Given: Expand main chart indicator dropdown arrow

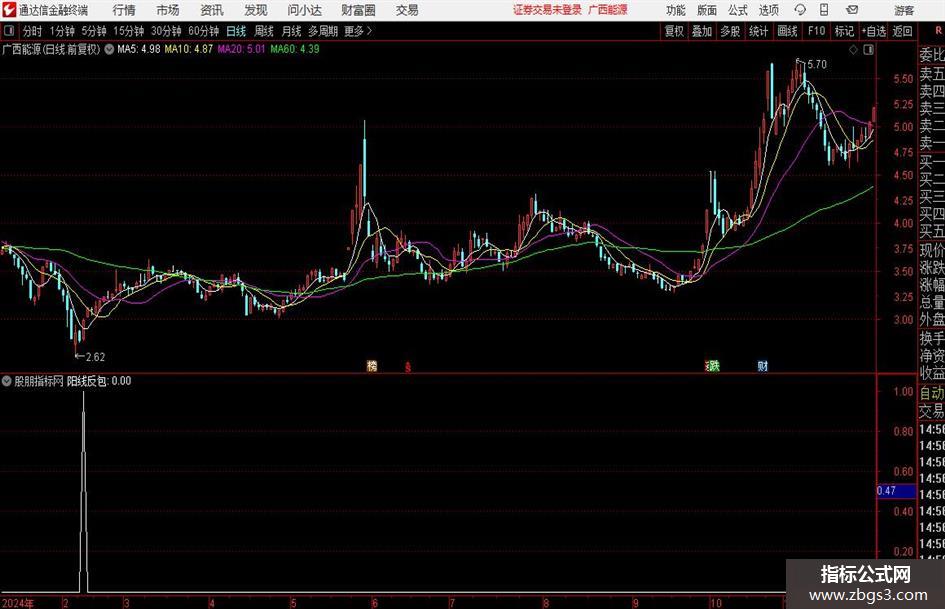Looking at the screenshot, I should (x=109, y=49).
